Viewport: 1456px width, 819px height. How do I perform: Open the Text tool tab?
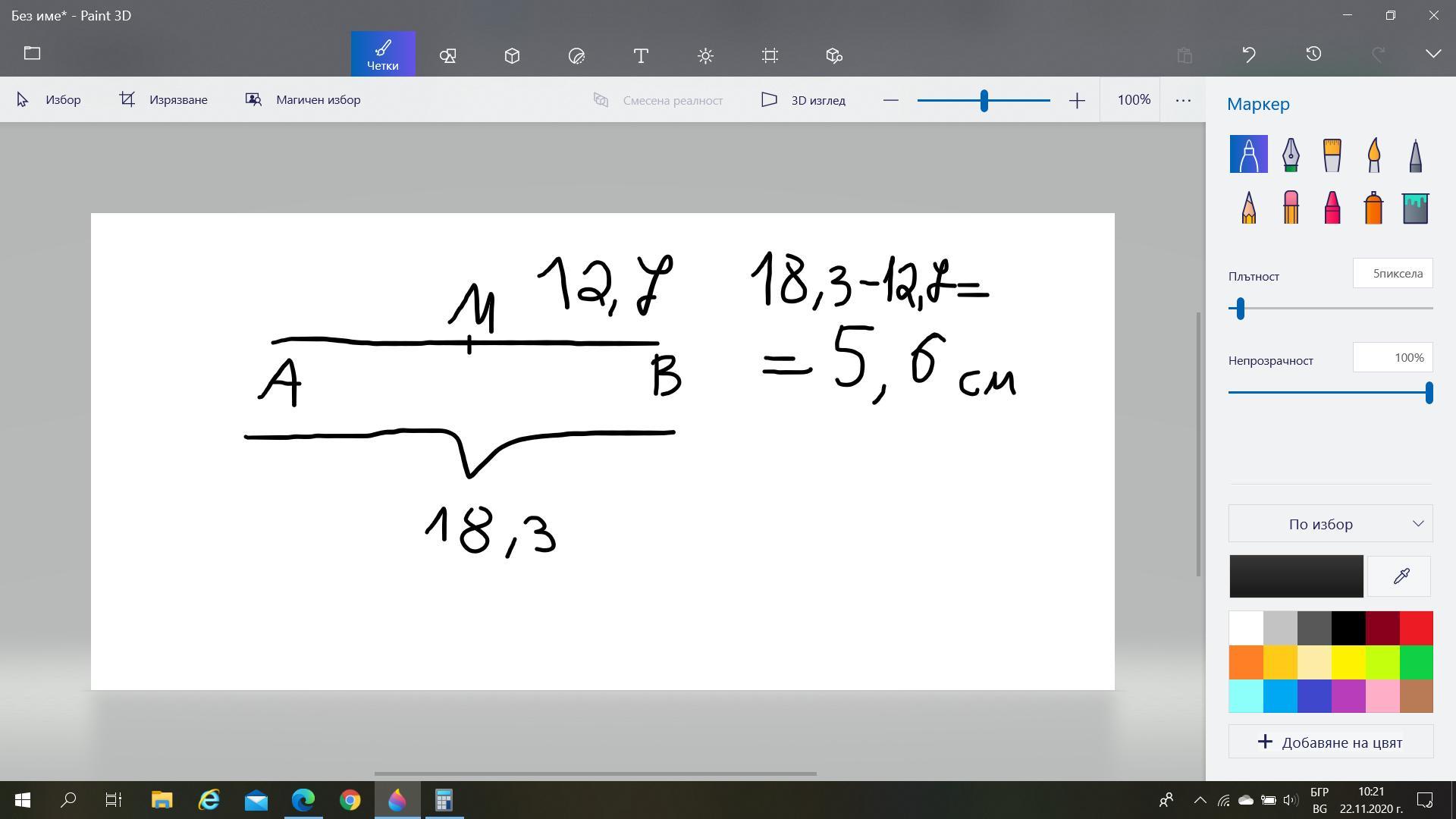641,55
